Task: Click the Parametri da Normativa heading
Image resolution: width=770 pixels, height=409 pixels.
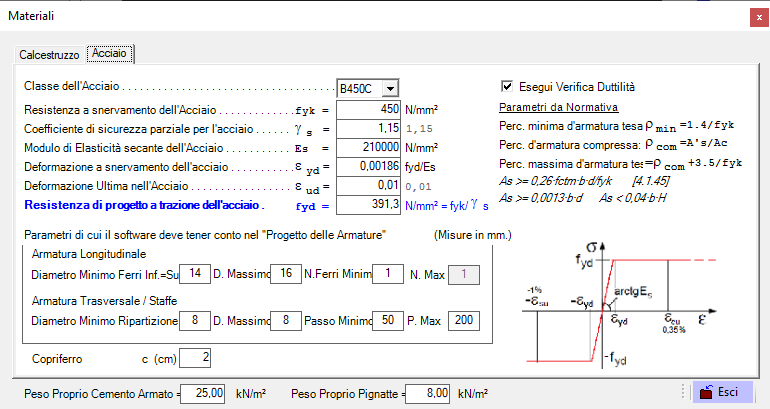Action: [x=558, y=107]
